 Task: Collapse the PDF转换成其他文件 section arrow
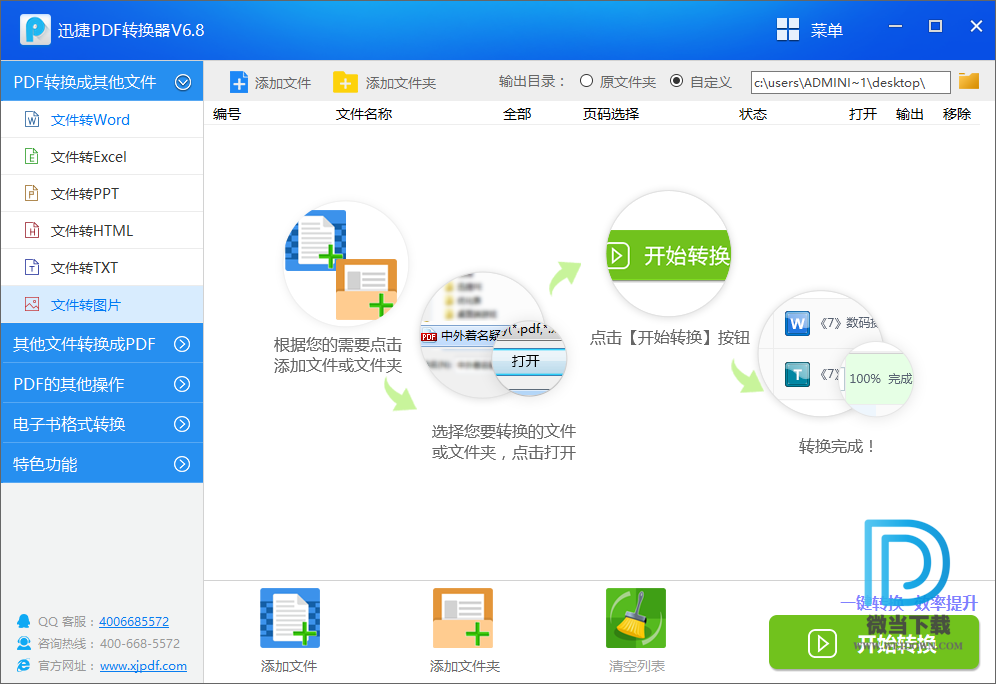(x=183, y=82)
